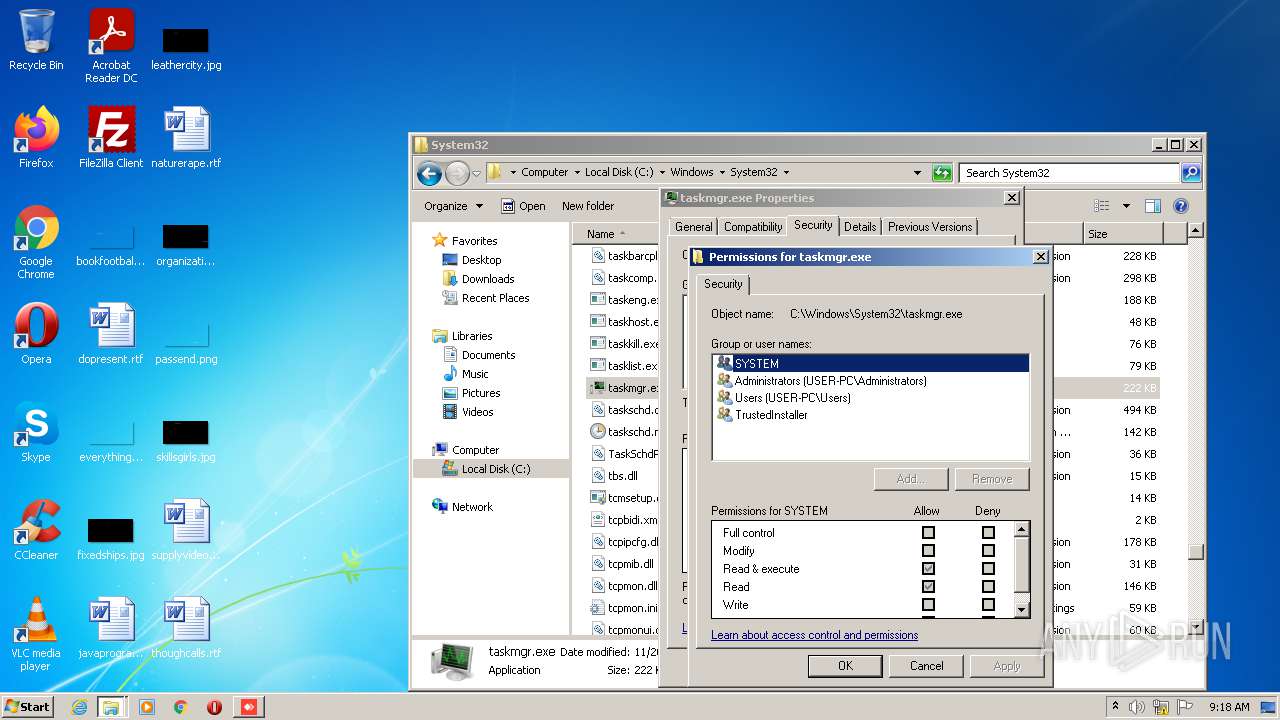Expand the Windows breadcrumb arrow
This screenshot has height=720, width=1280.
(720, 173)
